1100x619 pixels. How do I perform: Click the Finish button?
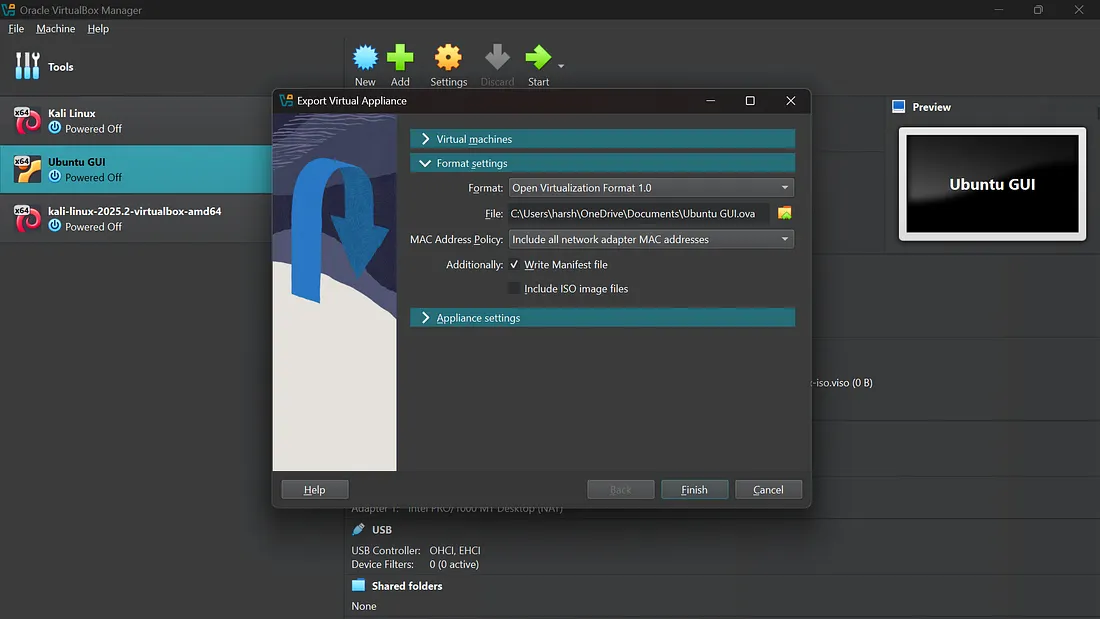[694, 489]
